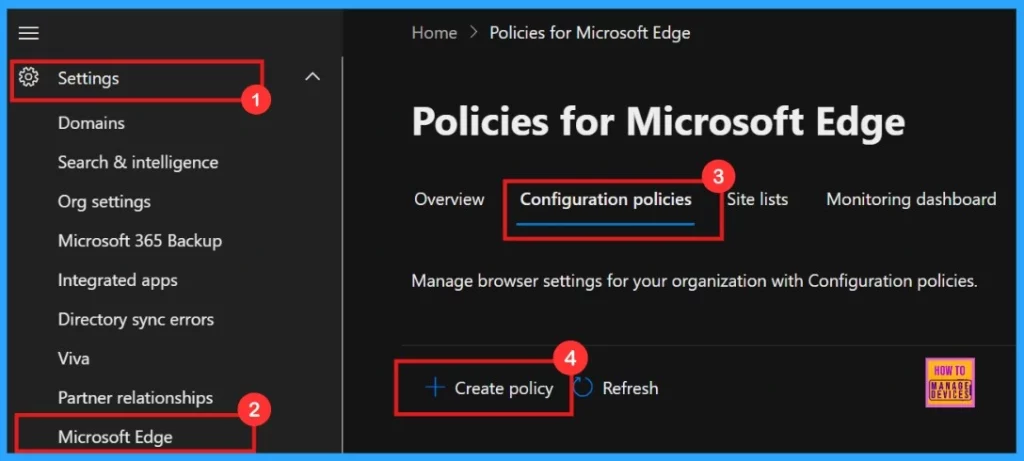Navigate to Microsoft 365 Backup

point(139,241)
